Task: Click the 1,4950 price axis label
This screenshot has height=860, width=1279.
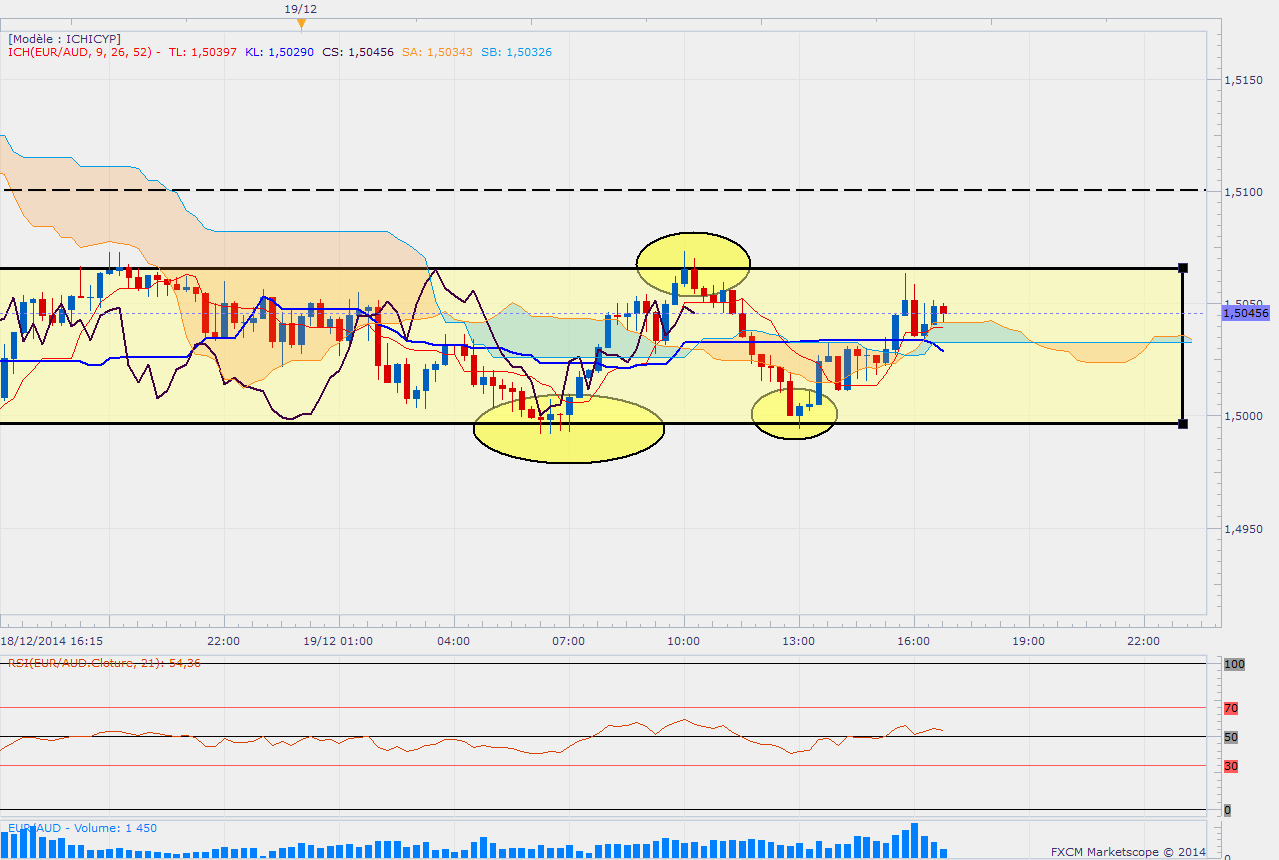Action: pyautogui.click(x=1242, y=528)
